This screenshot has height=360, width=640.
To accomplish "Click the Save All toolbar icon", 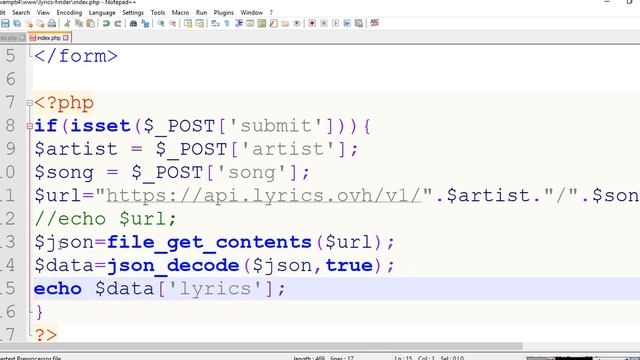I will pos(17,23).
